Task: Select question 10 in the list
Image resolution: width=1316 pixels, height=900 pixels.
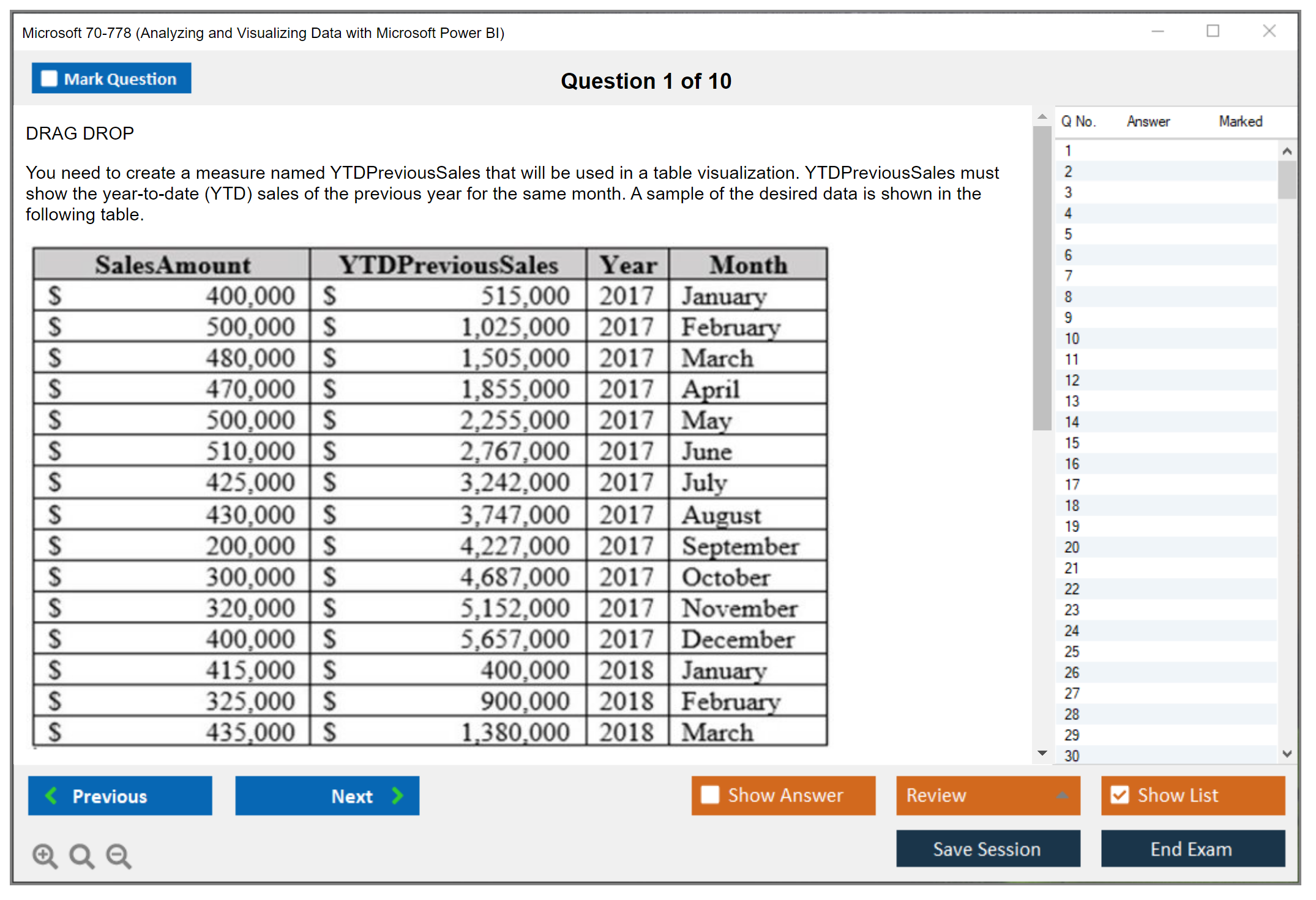Action: click(x=1072, y=339)
